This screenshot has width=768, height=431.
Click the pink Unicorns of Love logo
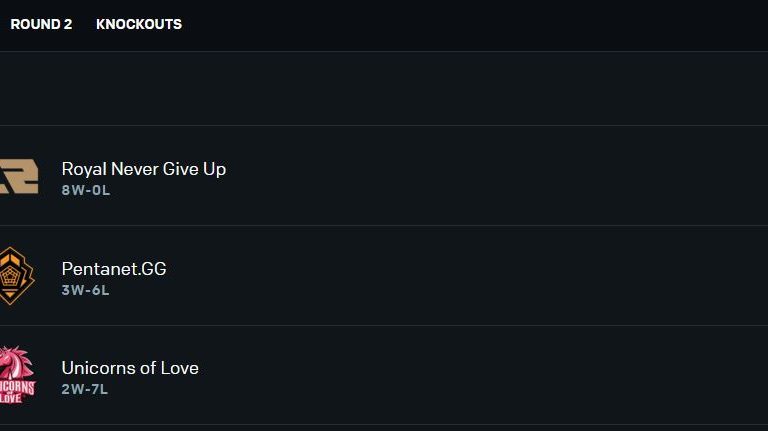pyautogui.click(x=16, y=375)
